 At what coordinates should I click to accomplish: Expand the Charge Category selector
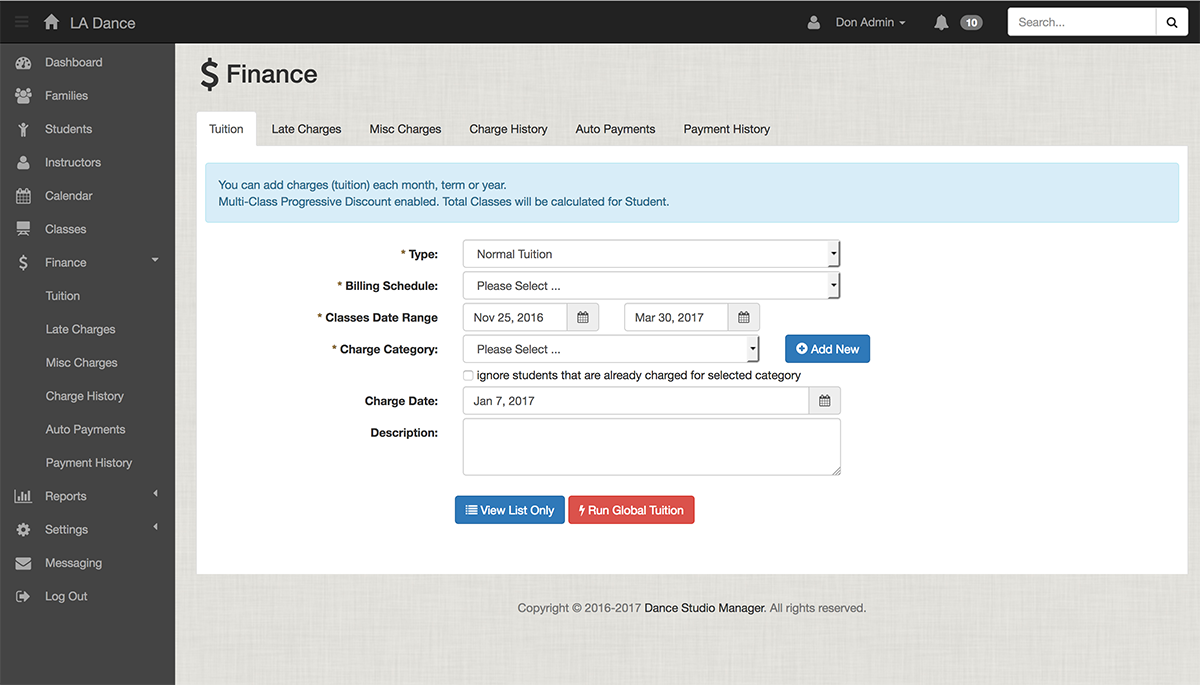point(611,349)
